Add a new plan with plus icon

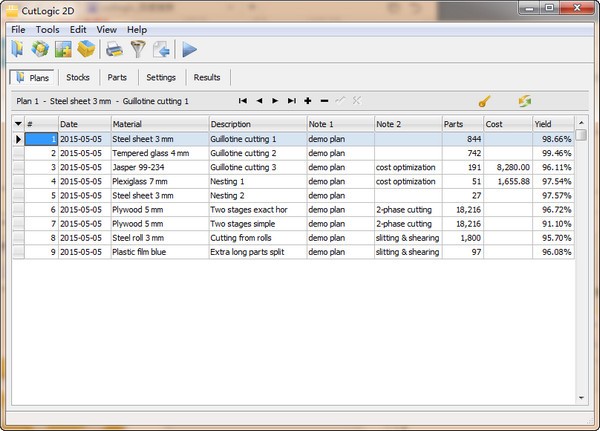(x=308, y=101)
